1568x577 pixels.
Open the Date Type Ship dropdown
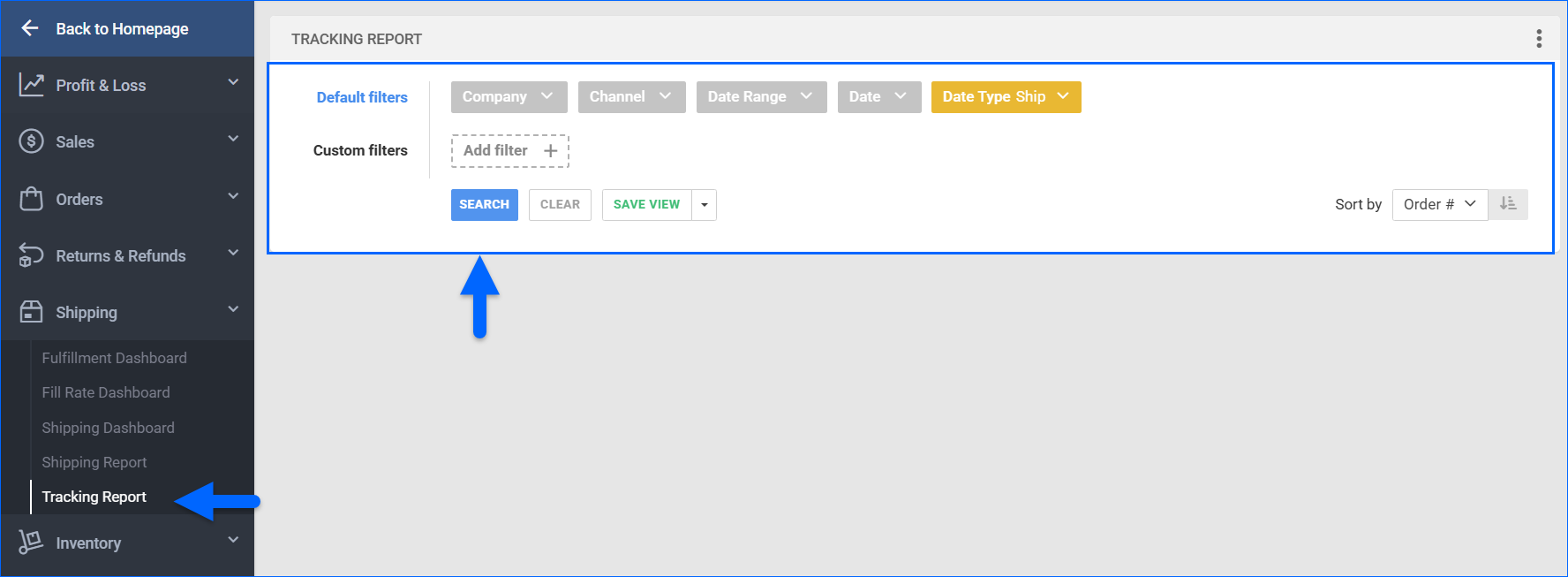[1006, 97]
